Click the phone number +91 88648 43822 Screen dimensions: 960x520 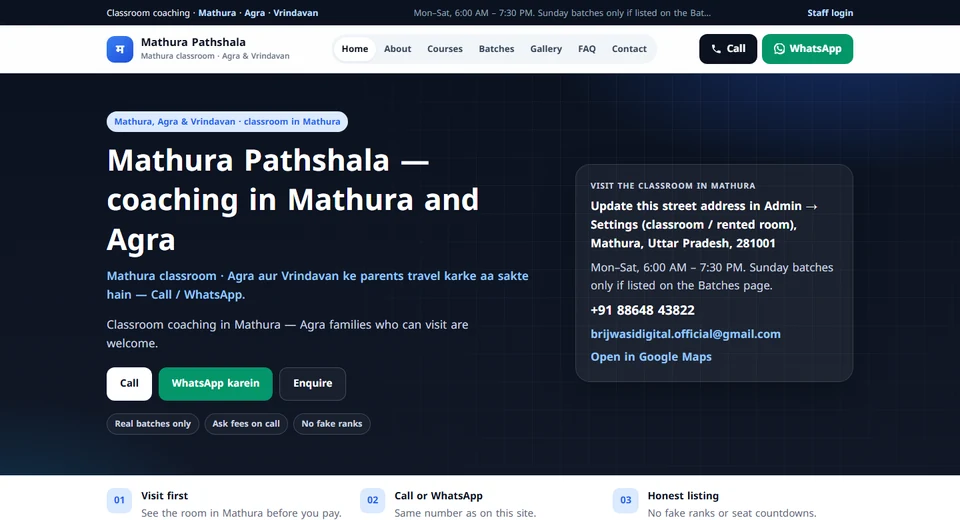click(x=642, y=310)
